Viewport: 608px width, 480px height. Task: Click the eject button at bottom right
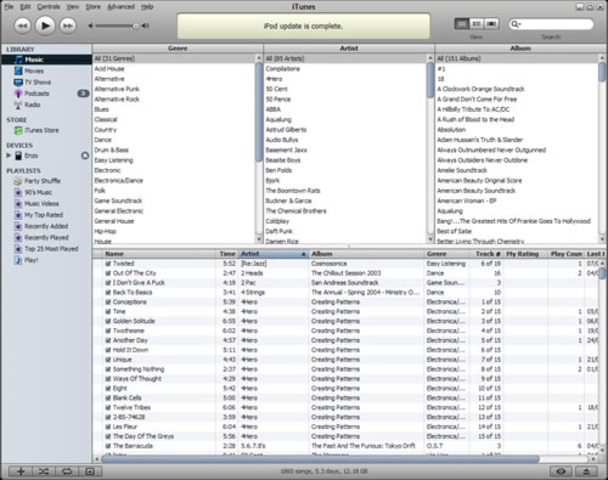coord(586,471)
